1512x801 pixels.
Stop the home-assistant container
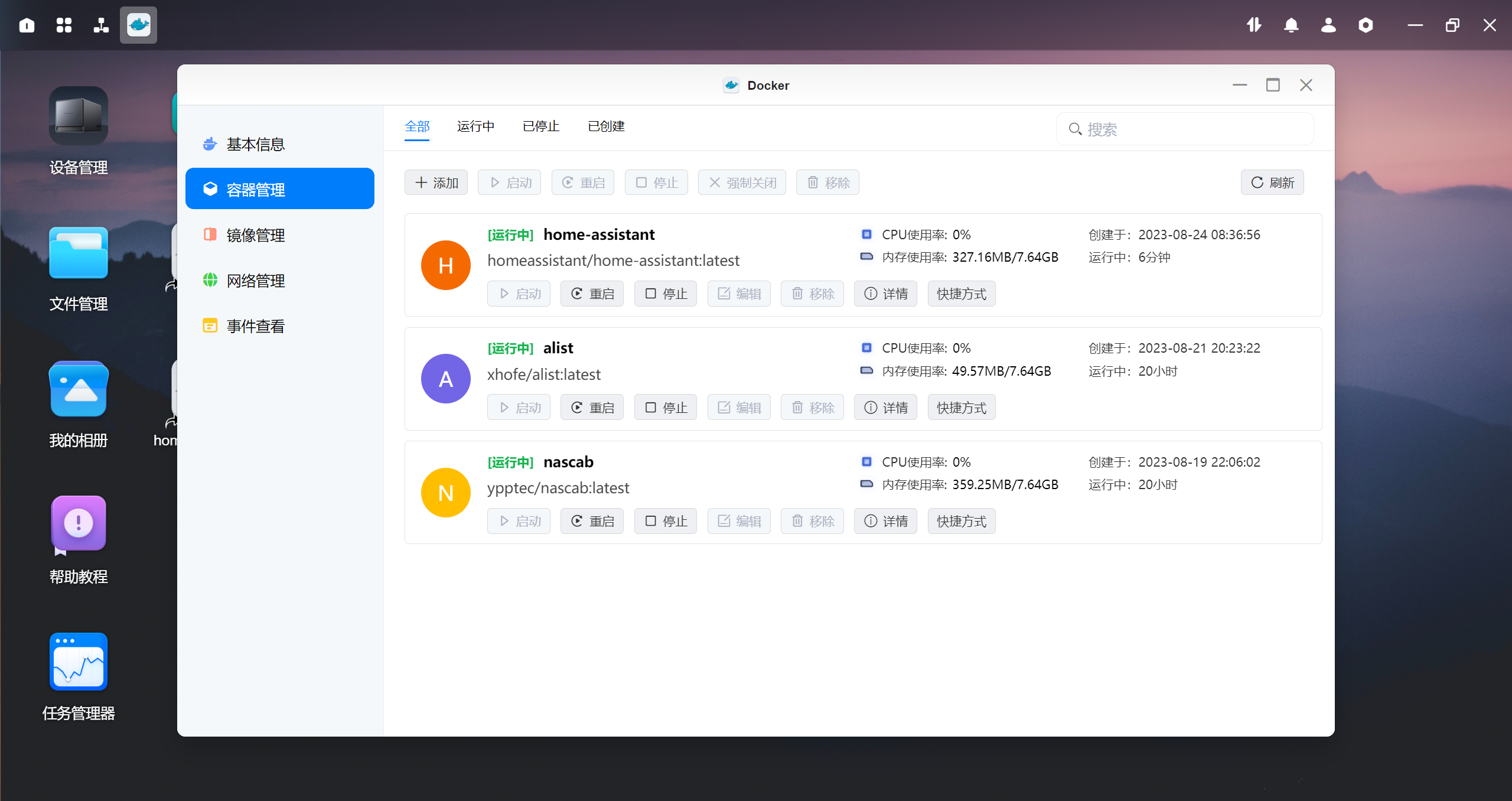[666, 294]
